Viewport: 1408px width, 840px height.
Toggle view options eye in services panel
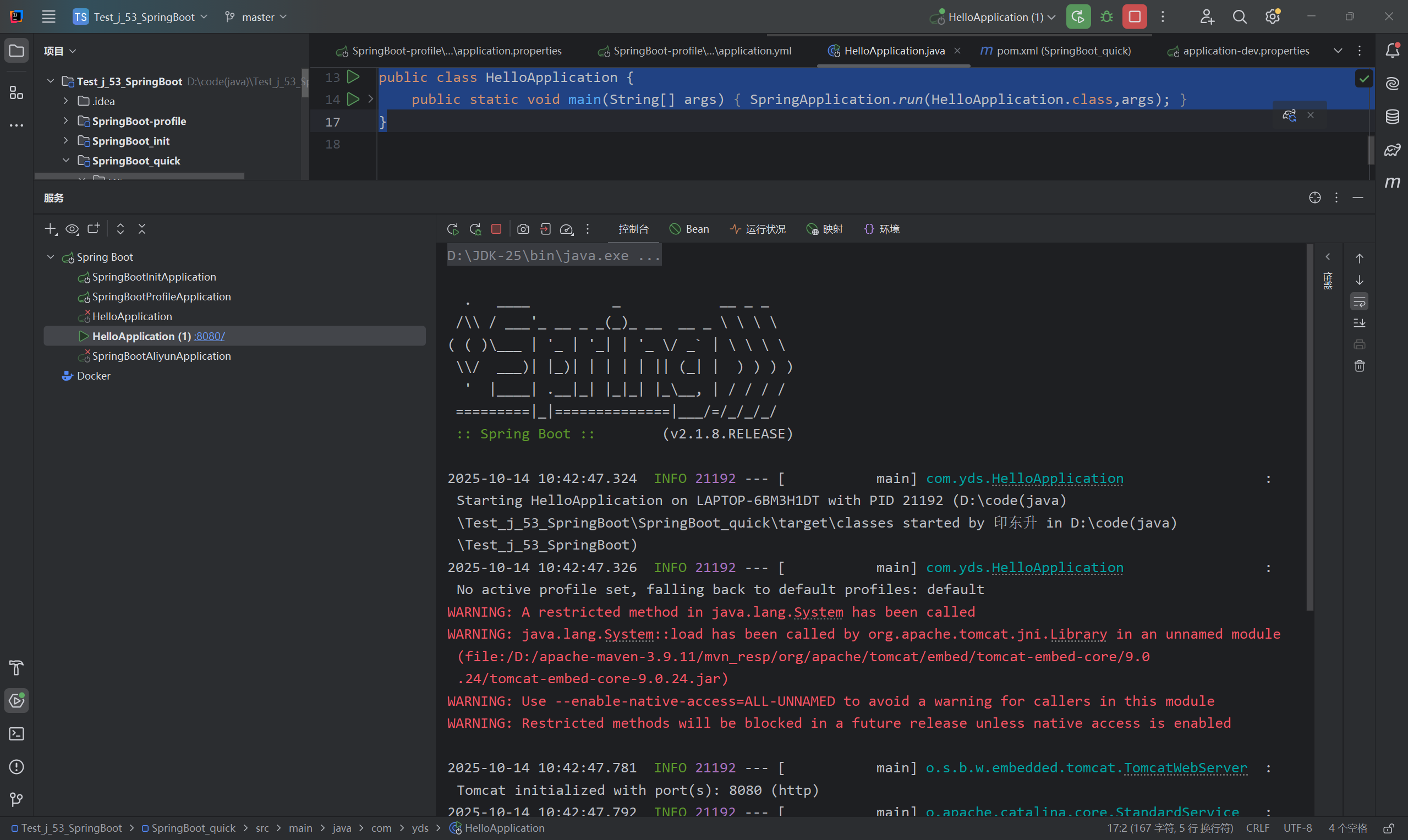tap(72, 229)
